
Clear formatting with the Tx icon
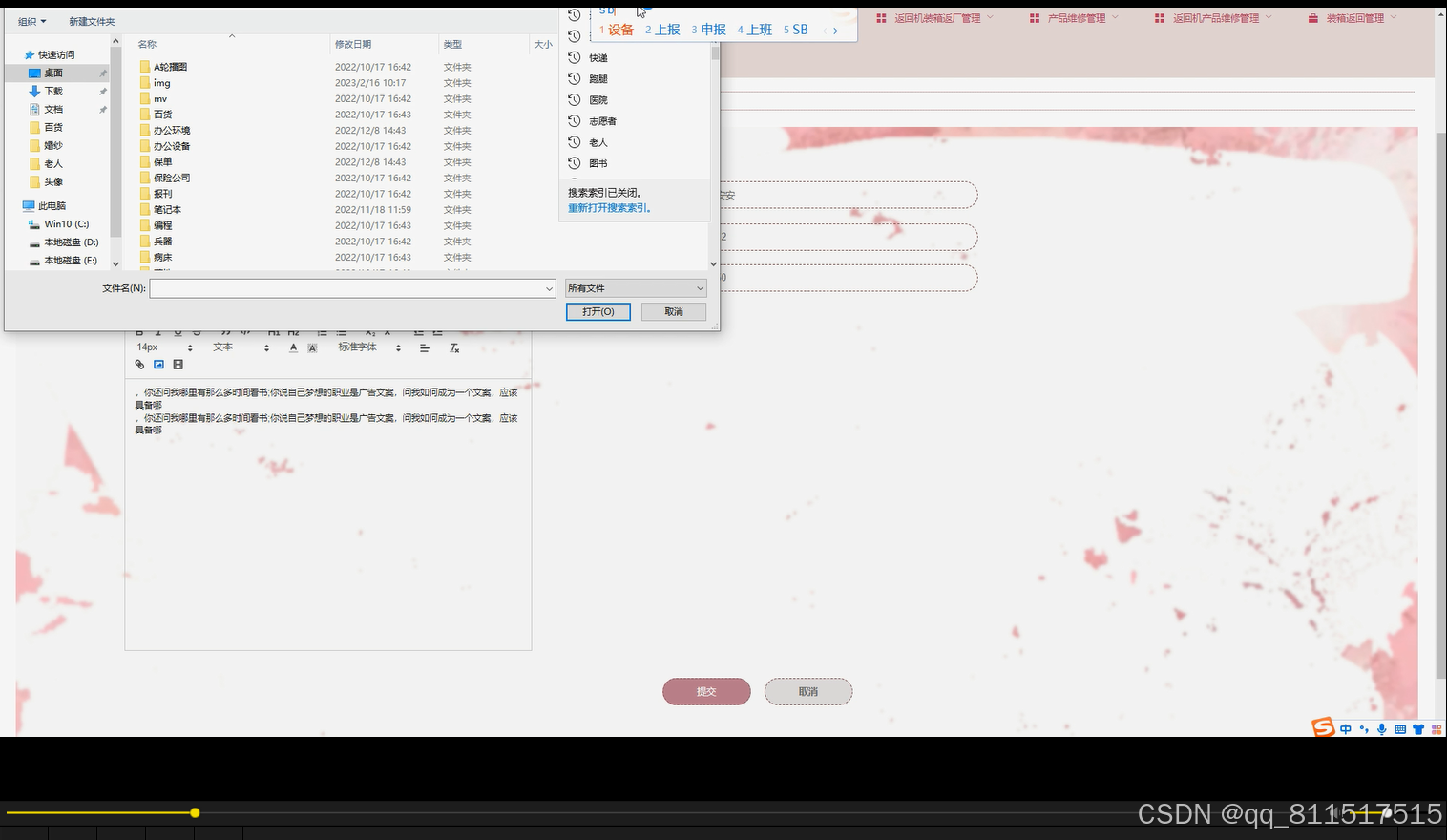(454, 347)
